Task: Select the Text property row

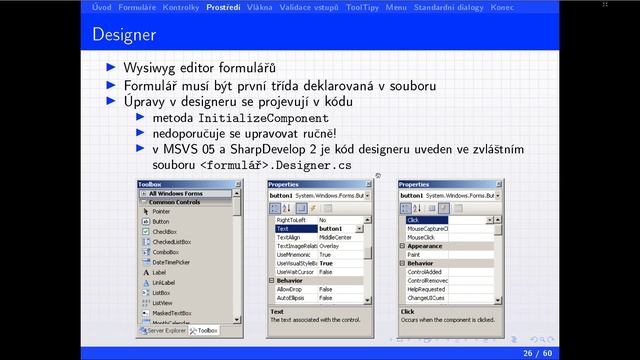Action: pyautogui.click(x=319, y=229)
